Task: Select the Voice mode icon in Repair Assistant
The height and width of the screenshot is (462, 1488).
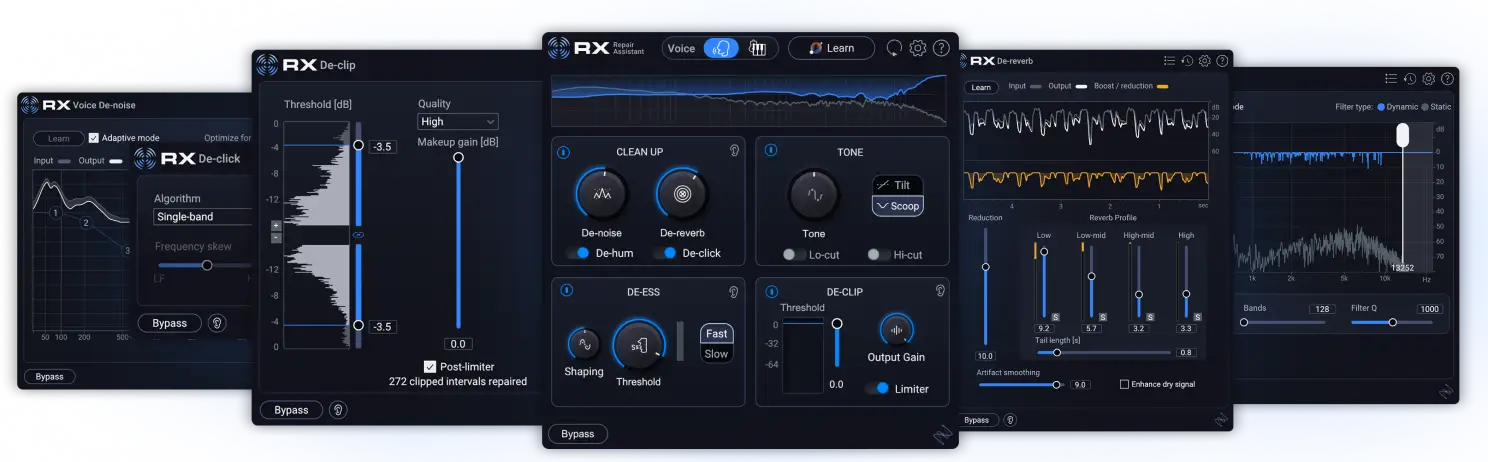Action: [x=720, y=48]
